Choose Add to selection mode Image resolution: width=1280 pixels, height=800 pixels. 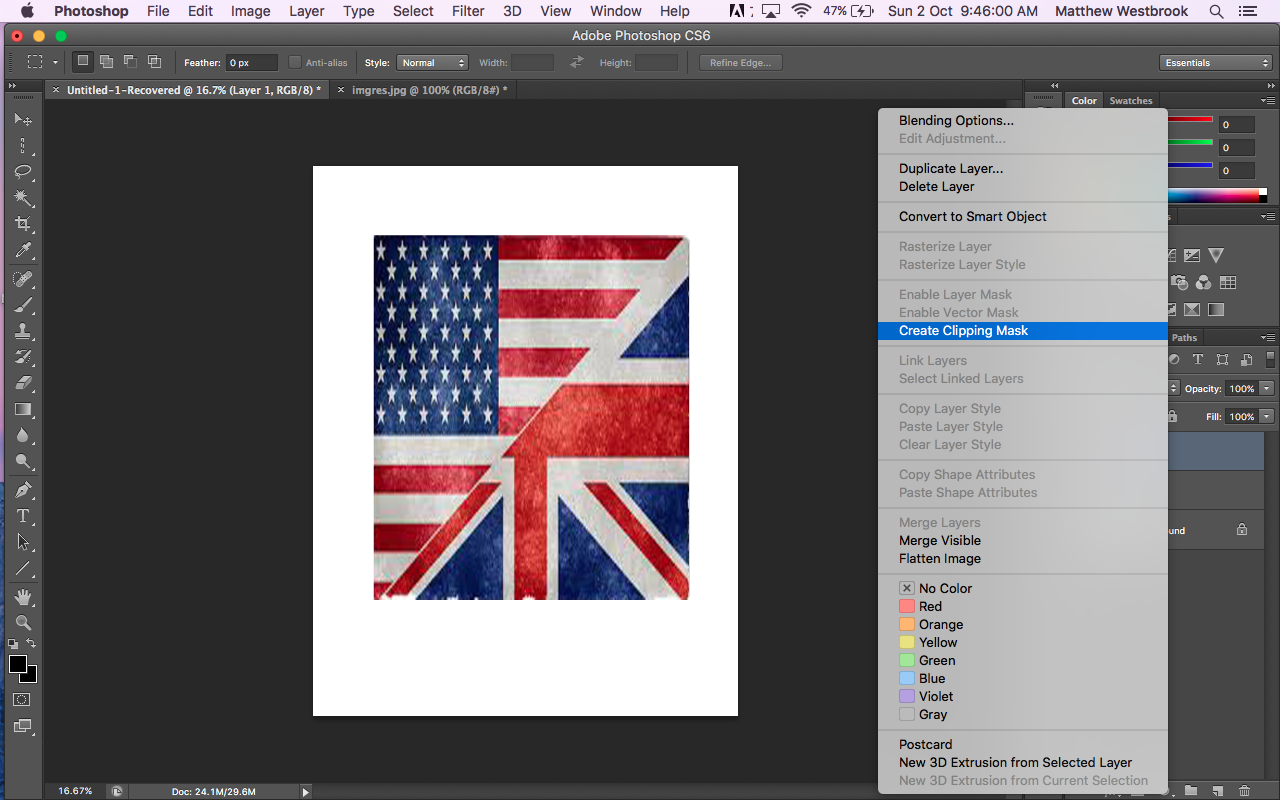click(x=107, y=62)
